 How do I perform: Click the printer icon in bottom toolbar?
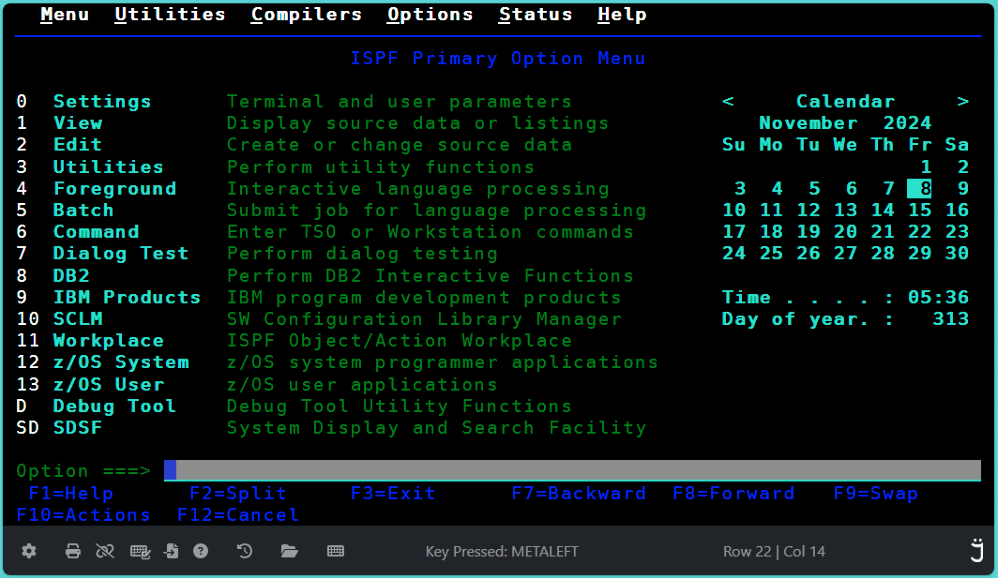(x=73, y=551)
